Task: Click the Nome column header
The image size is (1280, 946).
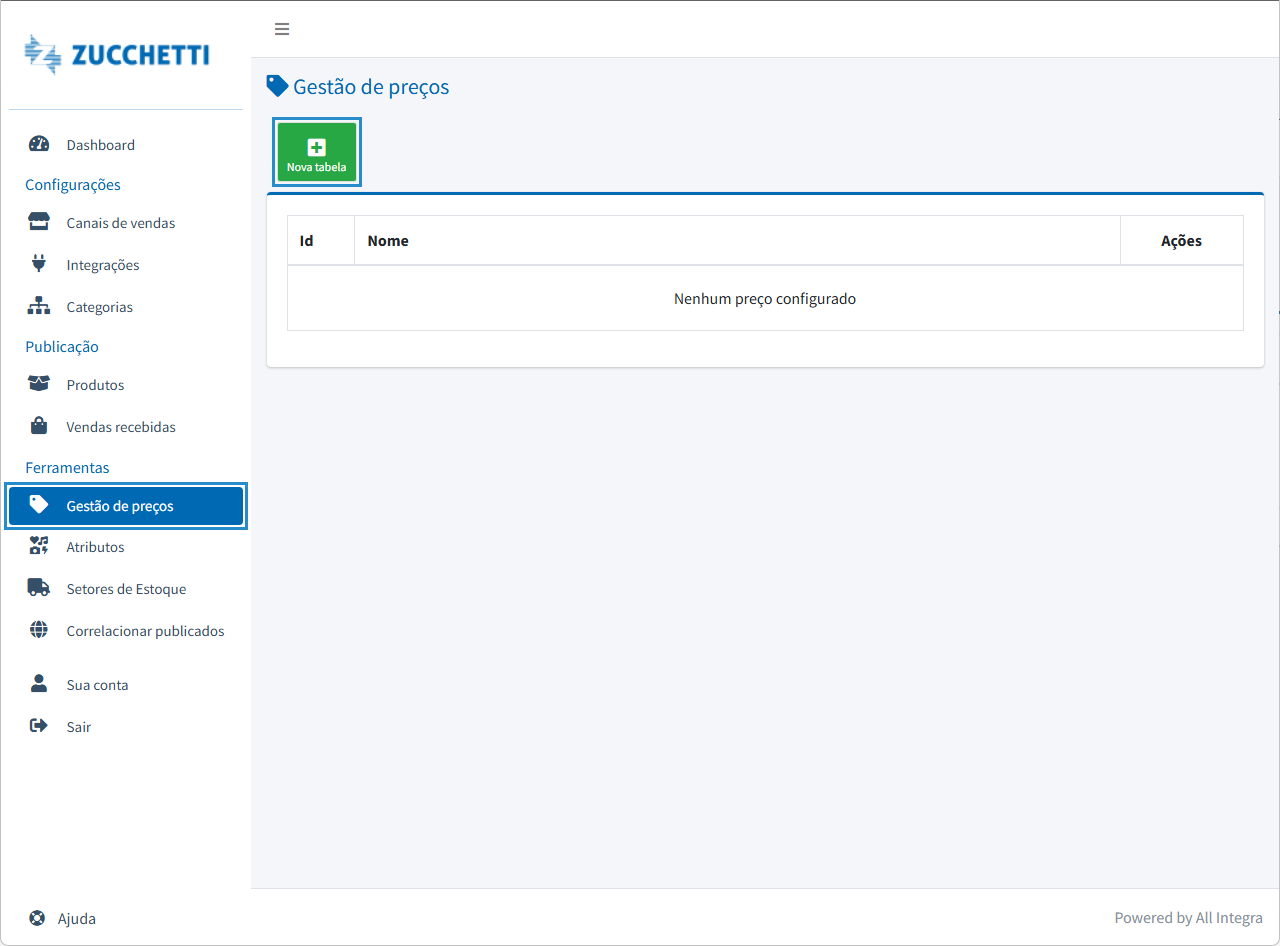Action: [388, 241]
